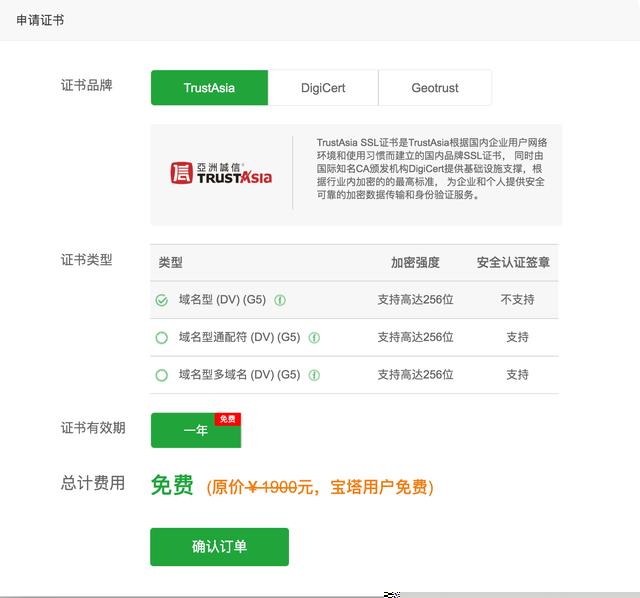
Task: Click 支持高达256位 in the 域名型 (DV) (G5) row
Action: [x=415, y=300]
